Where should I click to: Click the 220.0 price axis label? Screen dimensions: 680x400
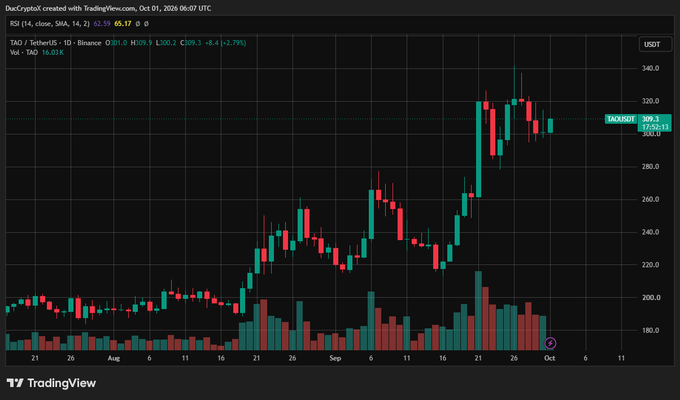coord(651,265)
